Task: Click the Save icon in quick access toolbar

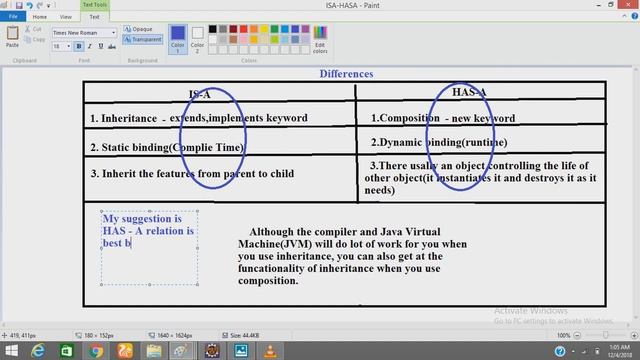Action: coord(19,5)
